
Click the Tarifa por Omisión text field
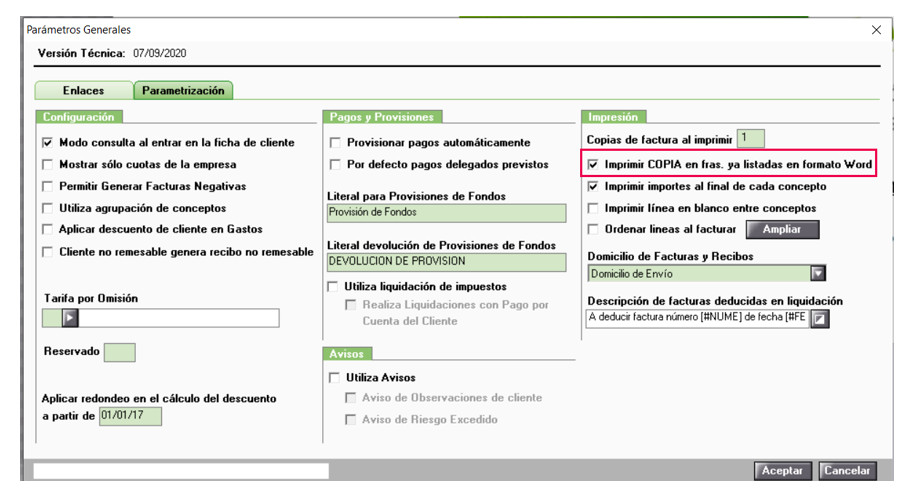pyautogui.click(x=178, y=318)
